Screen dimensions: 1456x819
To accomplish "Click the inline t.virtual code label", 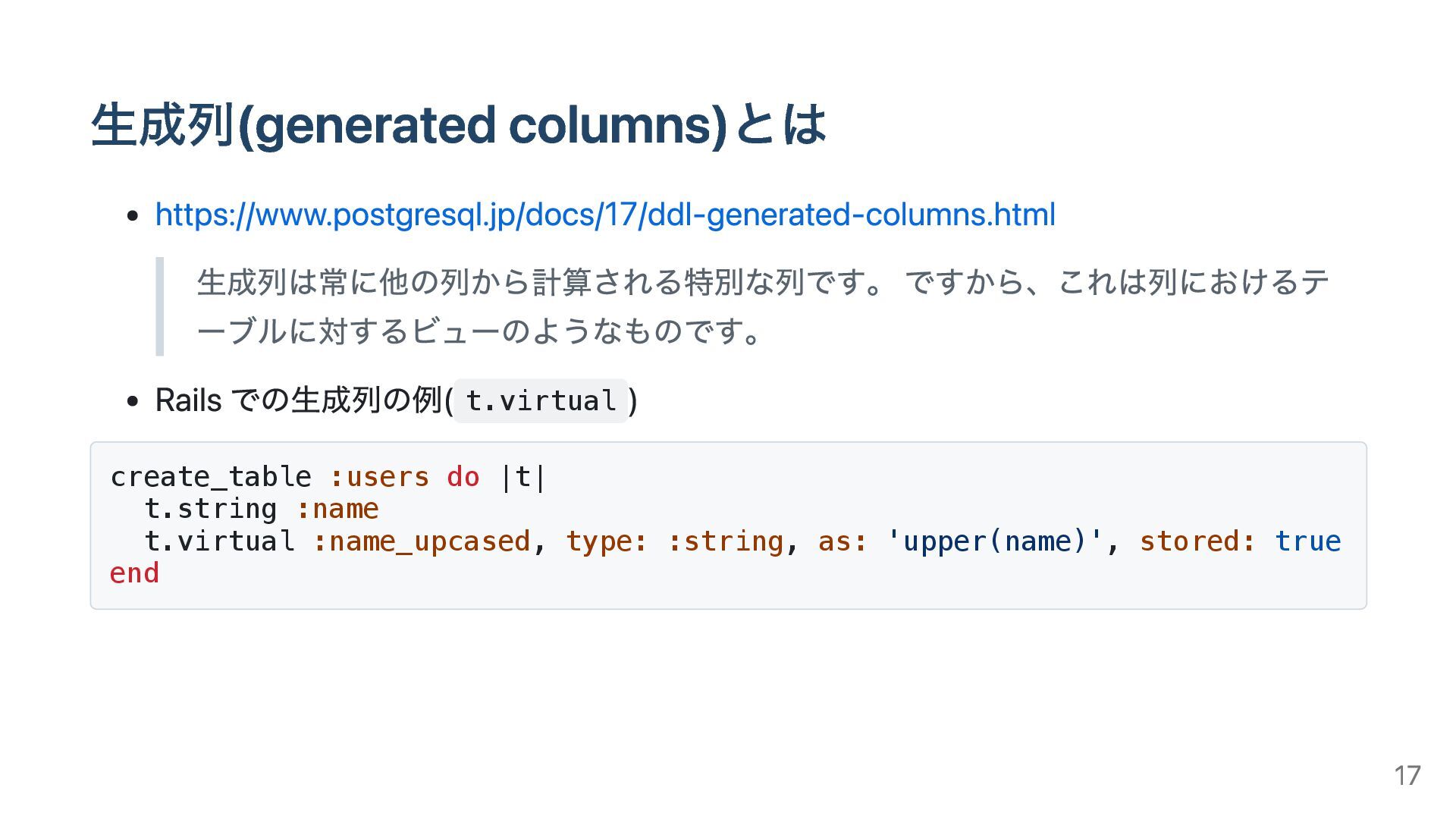I will pos(541,400).
